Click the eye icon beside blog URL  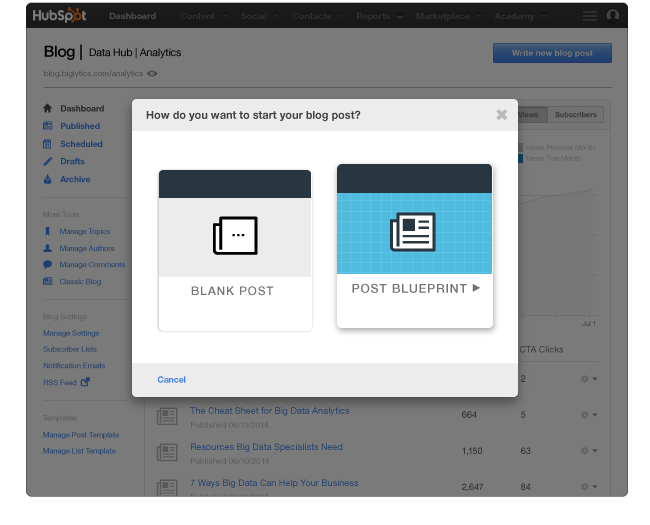point(152,73)
